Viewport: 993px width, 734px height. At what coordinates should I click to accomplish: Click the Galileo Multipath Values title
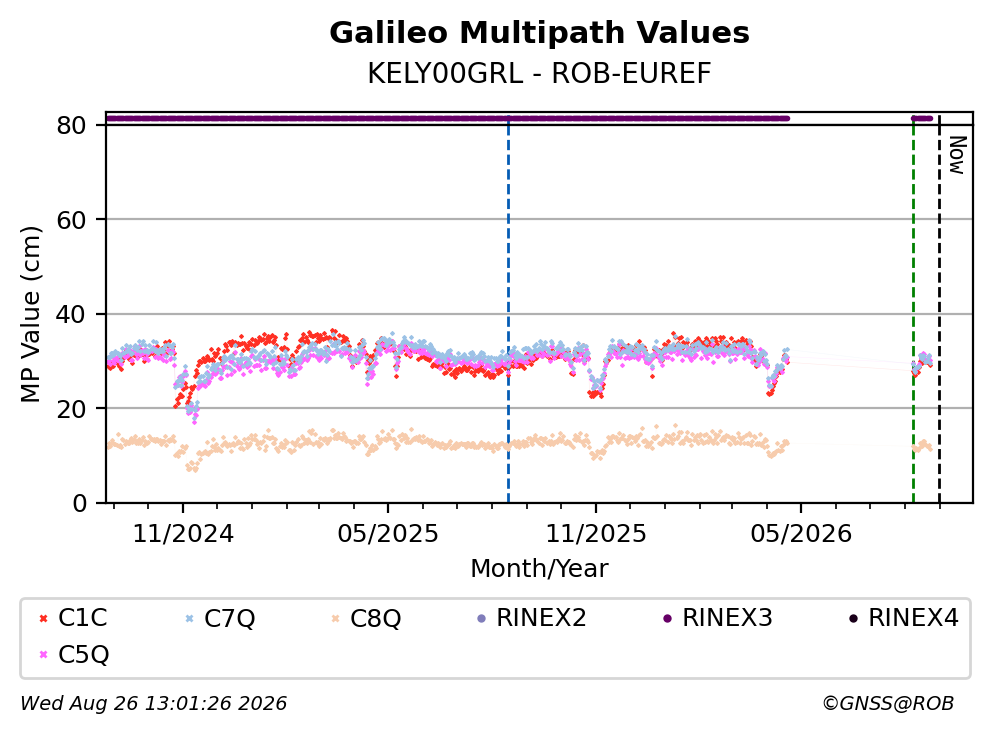click(540, 33)
